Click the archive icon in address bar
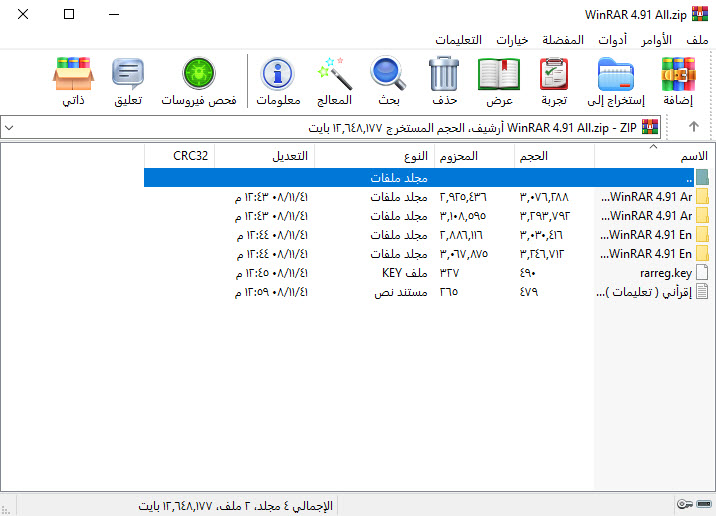This screenshot has width=716, height=516. point(650,127)
